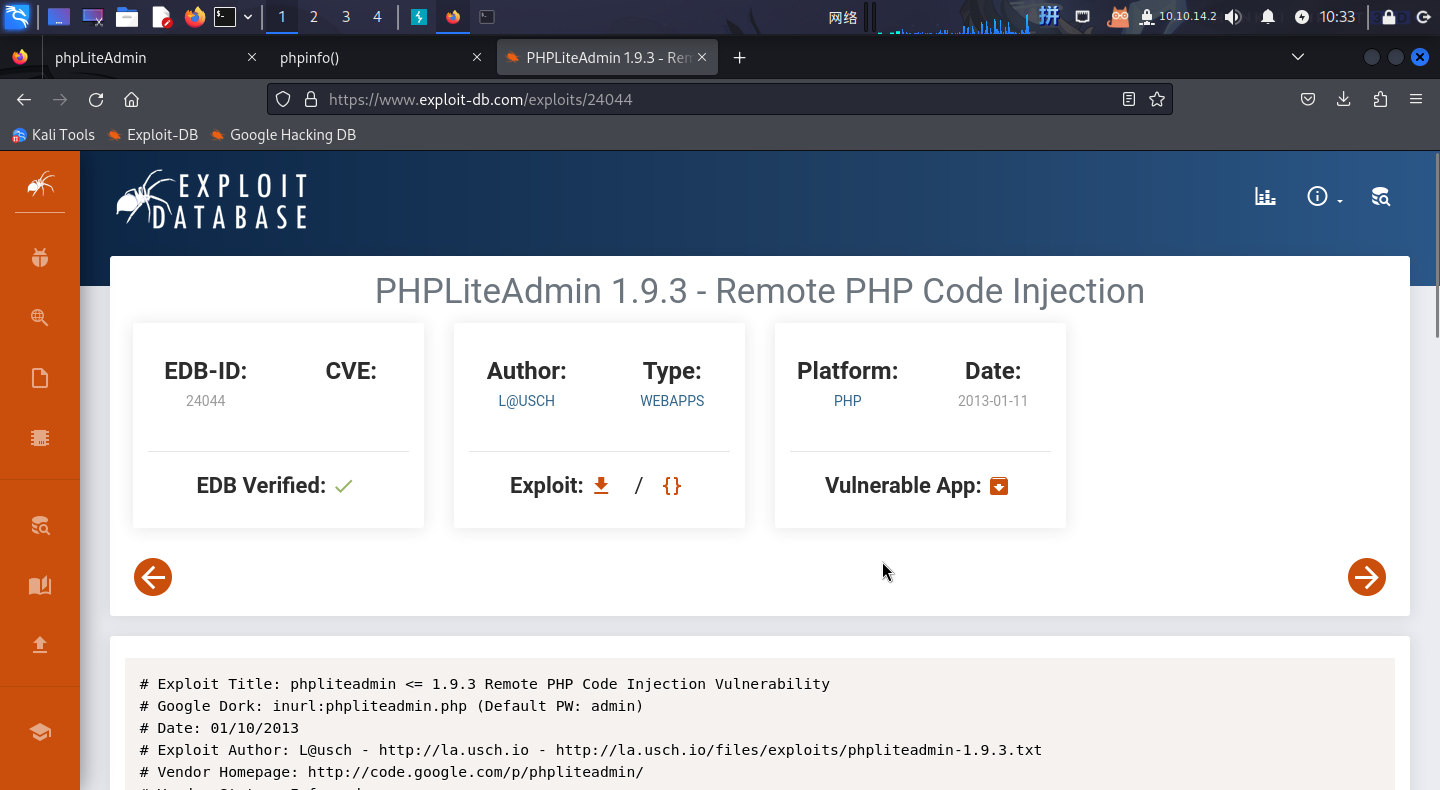Open the volume control in the system tray

[x=1233, y=17]
